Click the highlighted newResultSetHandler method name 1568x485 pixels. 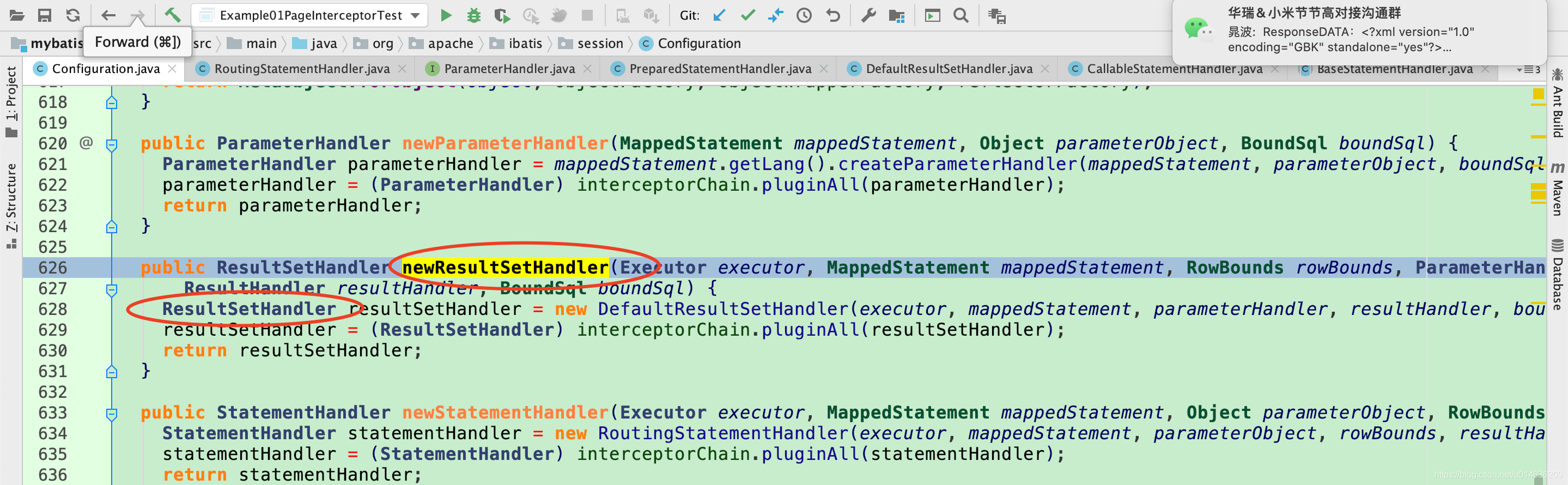[x=505, y=267]
